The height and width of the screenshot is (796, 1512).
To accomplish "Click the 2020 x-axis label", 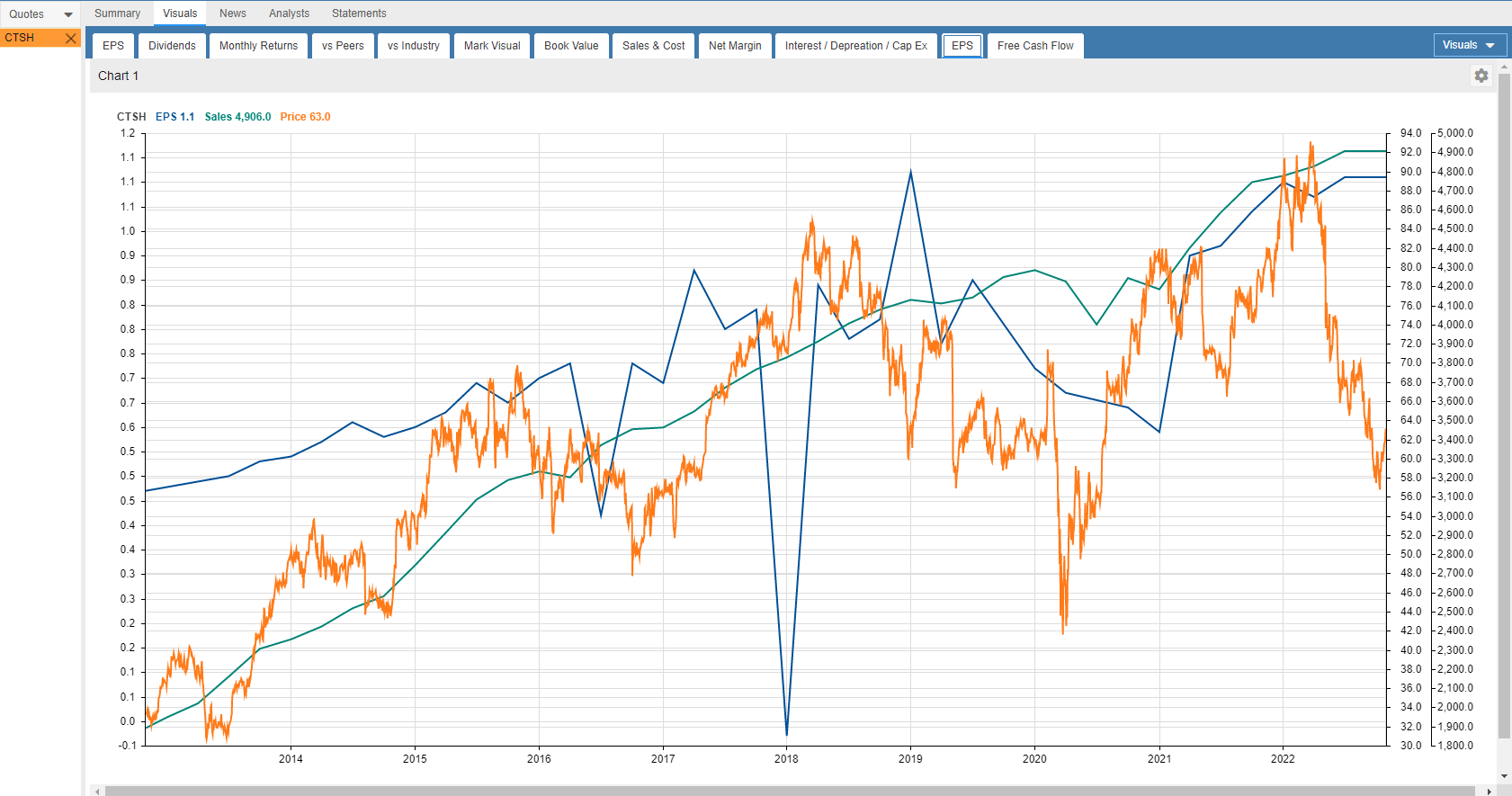I will [x=1034, y=759].
